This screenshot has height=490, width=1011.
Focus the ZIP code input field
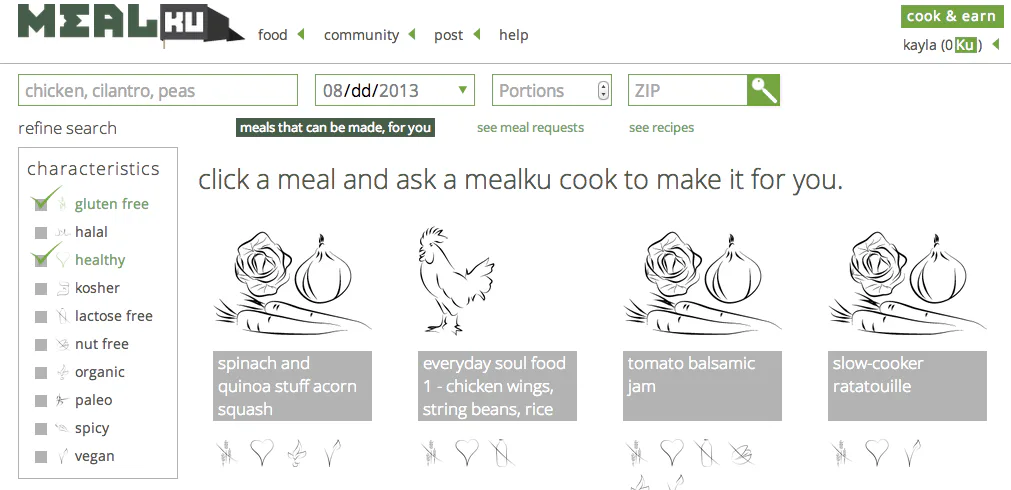pos(688,90)
